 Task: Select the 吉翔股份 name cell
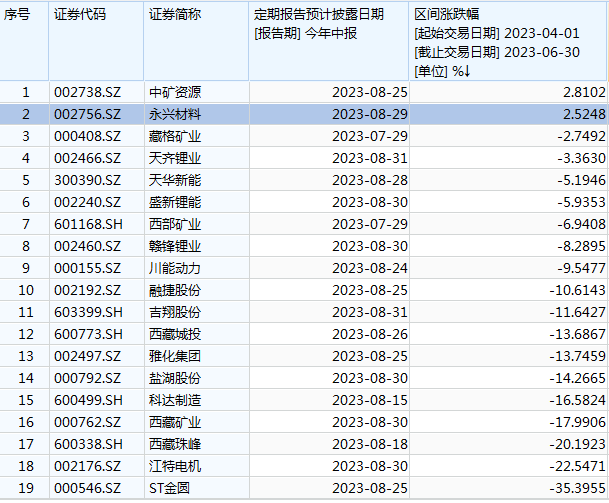pos(175,312)
